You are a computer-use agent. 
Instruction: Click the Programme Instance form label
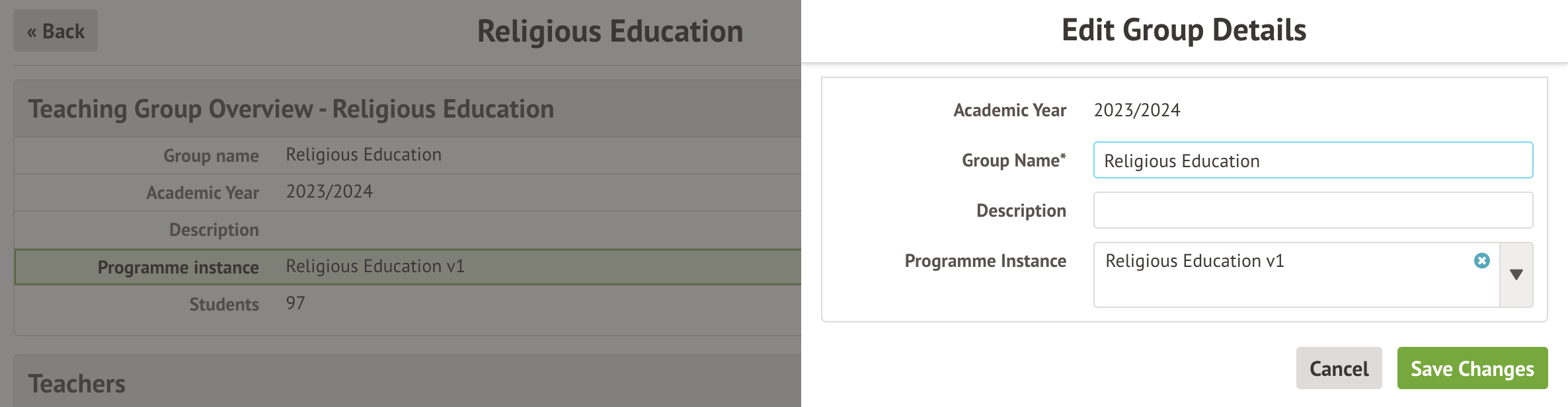pos(985,261)
